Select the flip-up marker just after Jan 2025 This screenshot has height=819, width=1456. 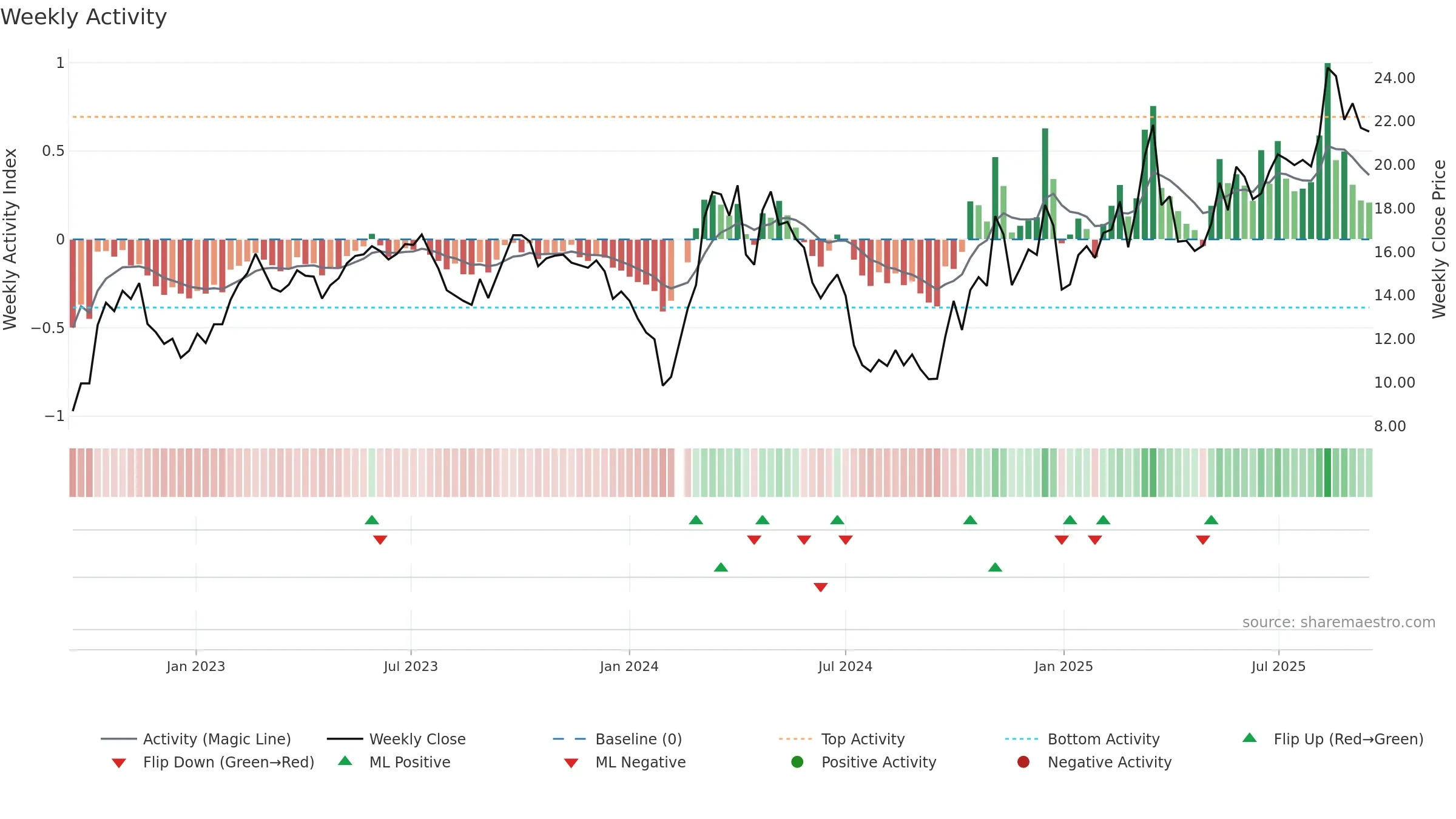click(1070, 520)
